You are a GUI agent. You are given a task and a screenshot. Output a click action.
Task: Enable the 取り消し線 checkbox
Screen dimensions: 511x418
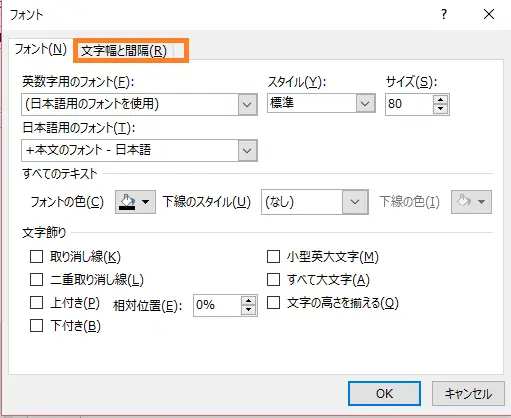[x=36, y=257]
